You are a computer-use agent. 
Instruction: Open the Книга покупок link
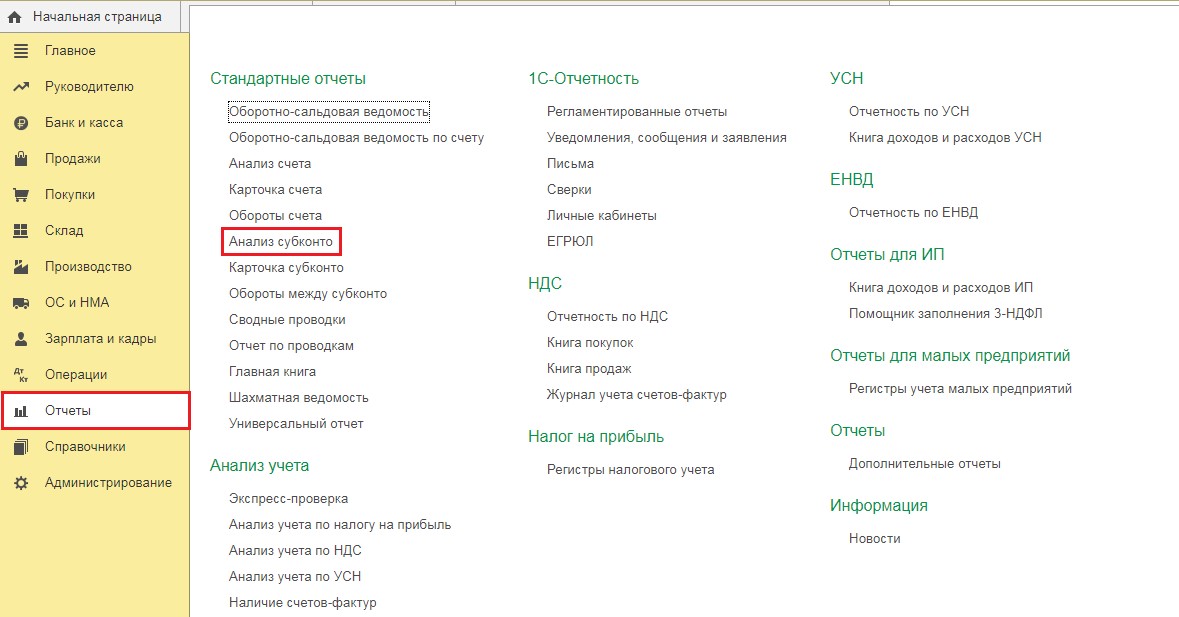point(590,343)
